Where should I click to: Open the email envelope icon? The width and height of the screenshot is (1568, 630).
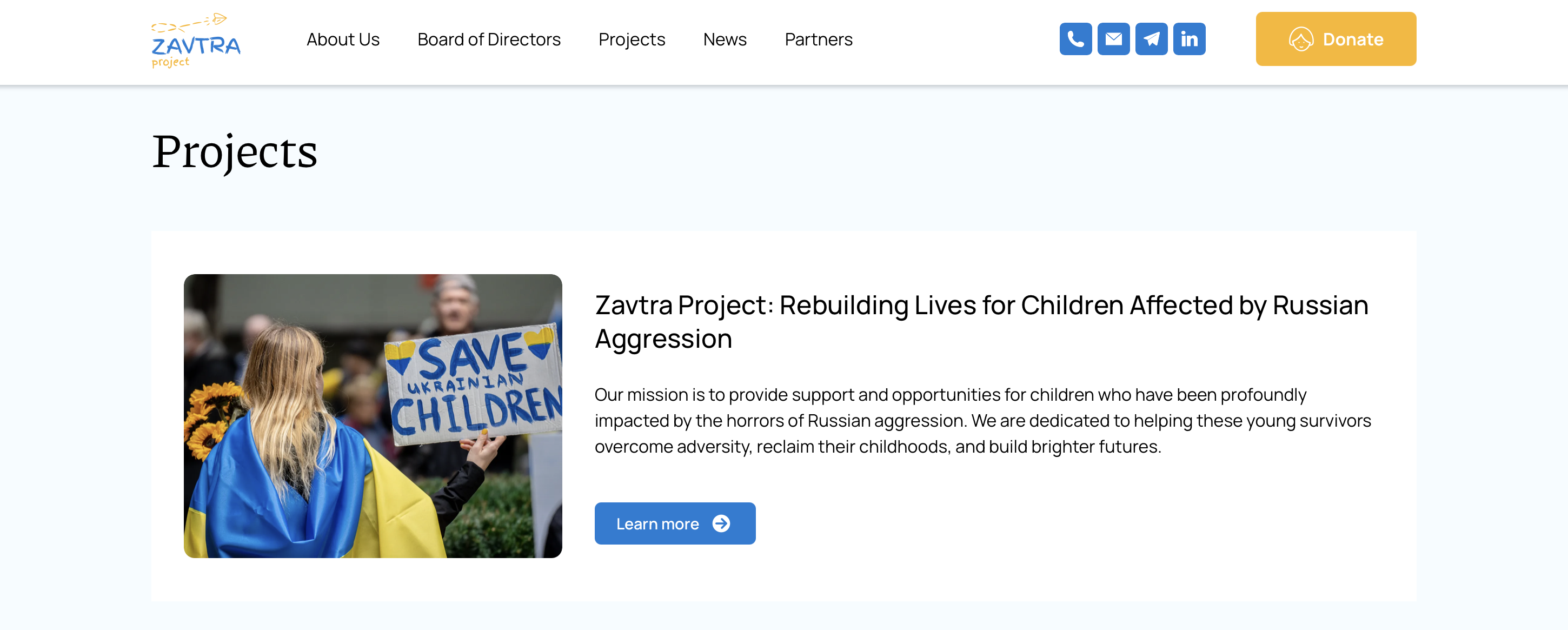click(x=1113, y=39)
